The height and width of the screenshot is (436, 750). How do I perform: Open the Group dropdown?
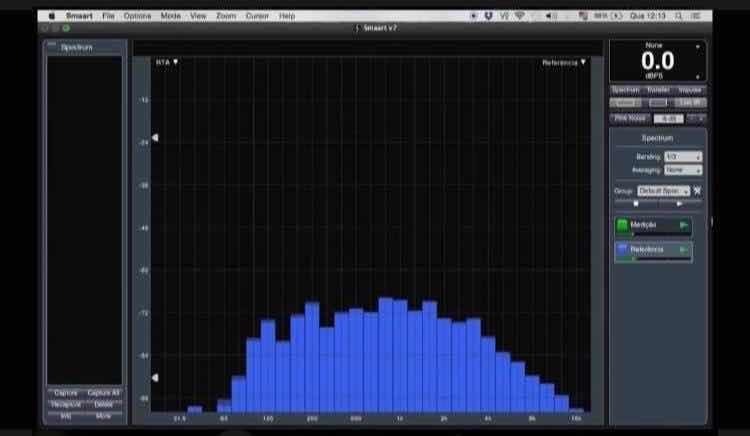663,191
